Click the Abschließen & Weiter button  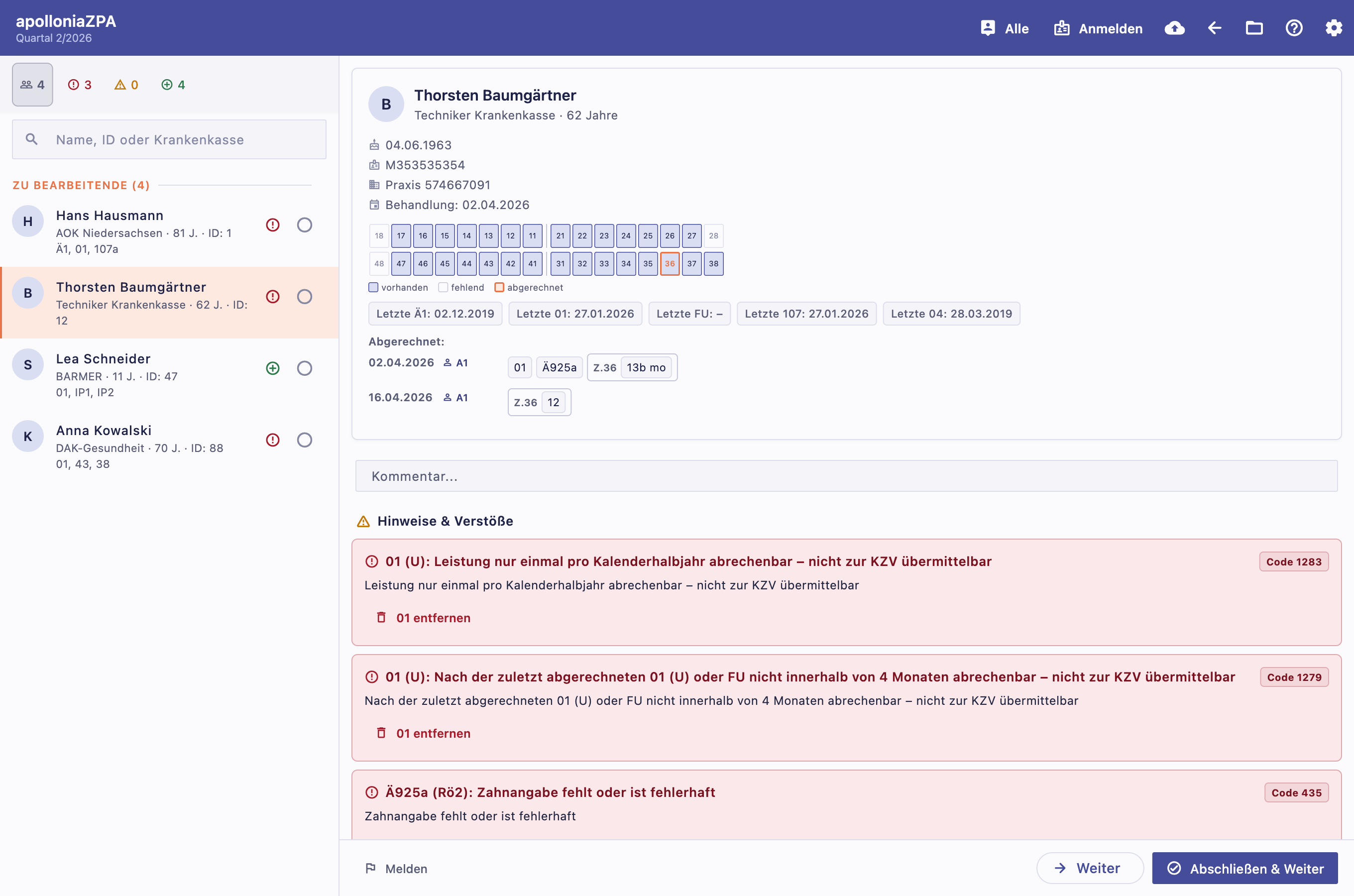coord(1244,869)
